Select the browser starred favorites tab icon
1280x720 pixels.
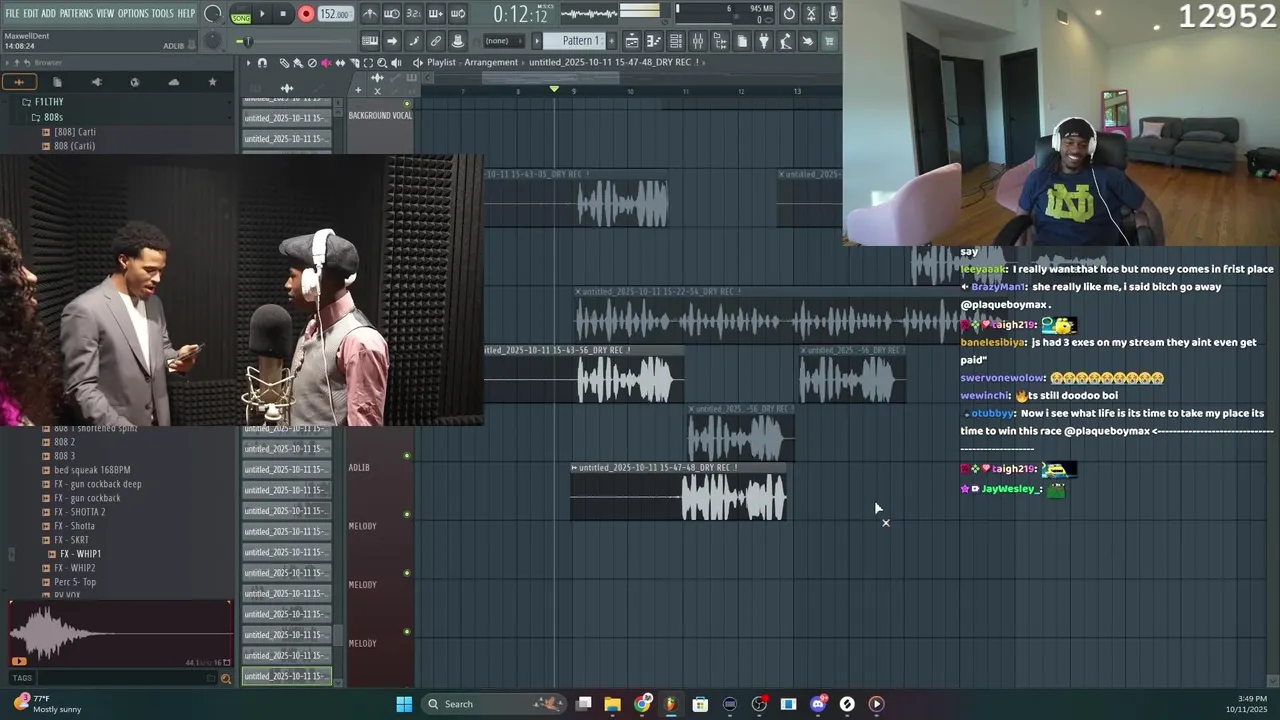tap(212, 82)
